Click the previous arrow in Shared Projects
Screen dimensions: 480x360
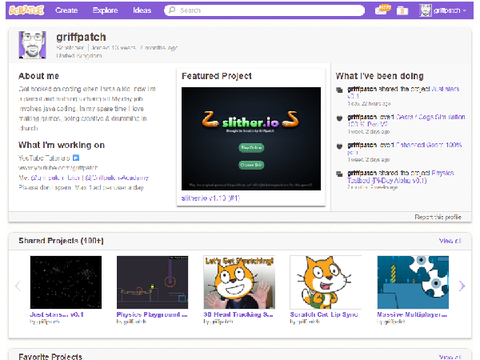tap(18, 286)
